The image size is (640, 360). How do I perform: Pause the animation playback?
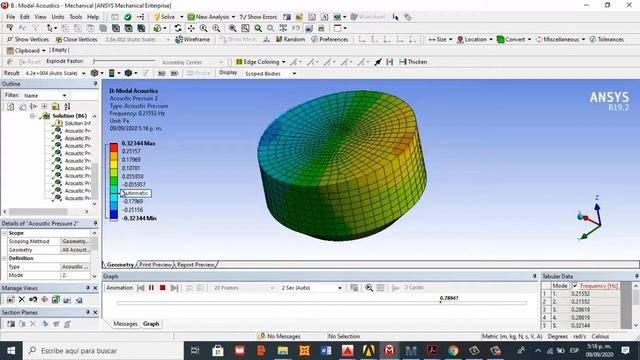pos(151,288)
